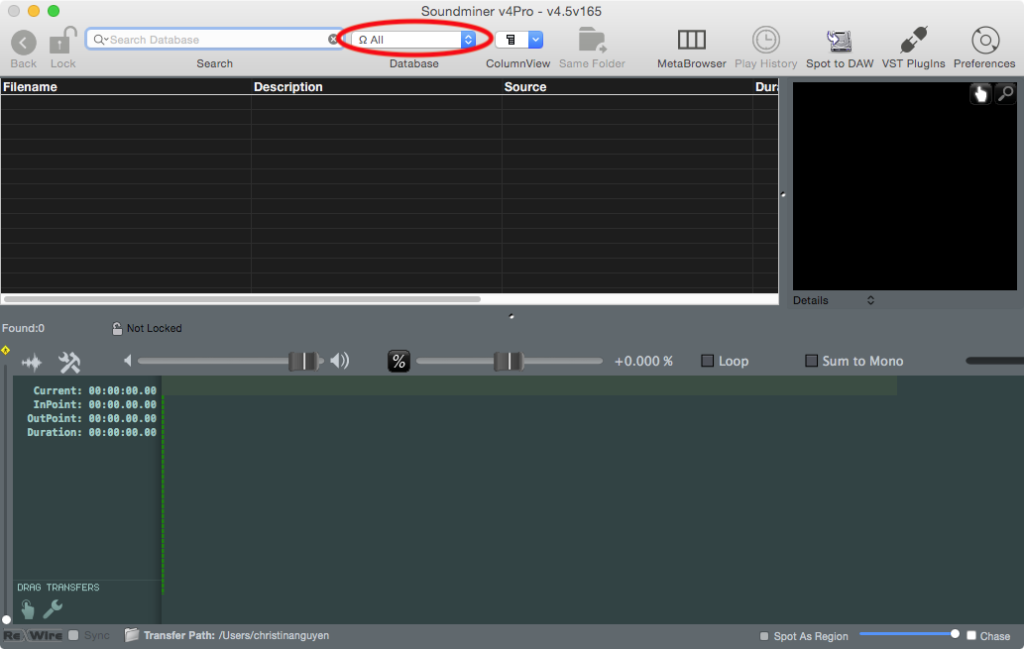Click the blue slider handle beside Chase

click(x=955, y=633)
